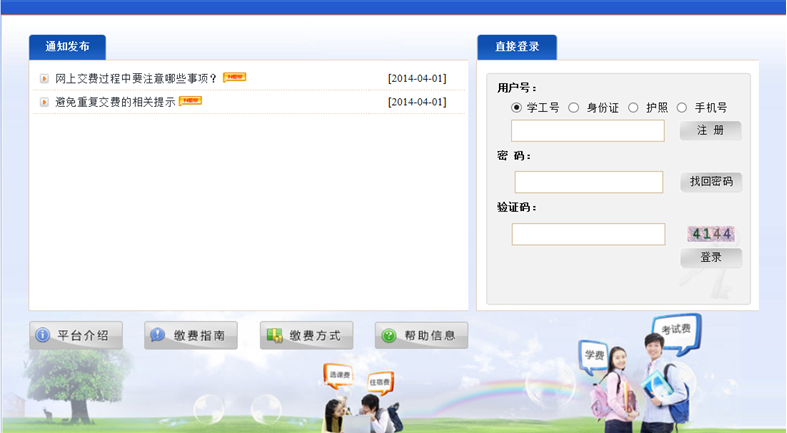Click the NEW badge after 避免重复交费 notice
787x433 pixels.
(190, 101)
